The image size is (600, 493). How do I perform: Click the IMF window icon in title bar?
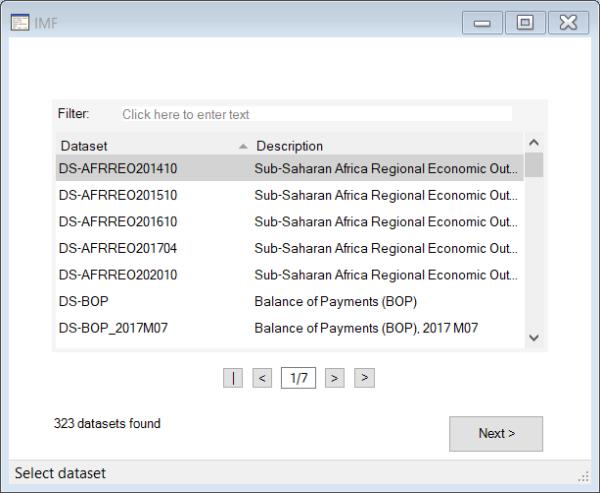coord(19,21)
